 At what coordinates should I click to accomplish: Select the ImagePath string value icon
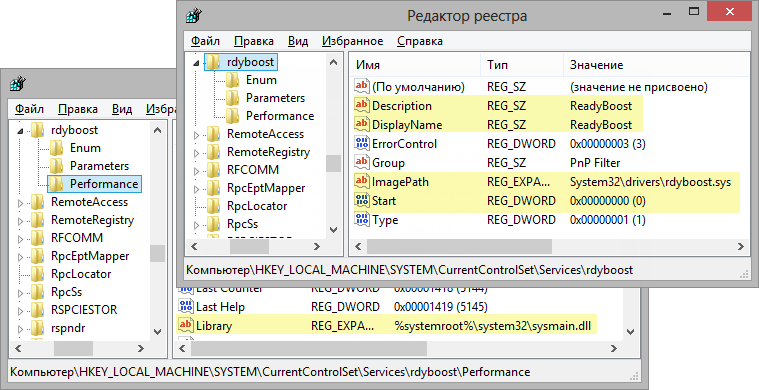pos(362,181)
